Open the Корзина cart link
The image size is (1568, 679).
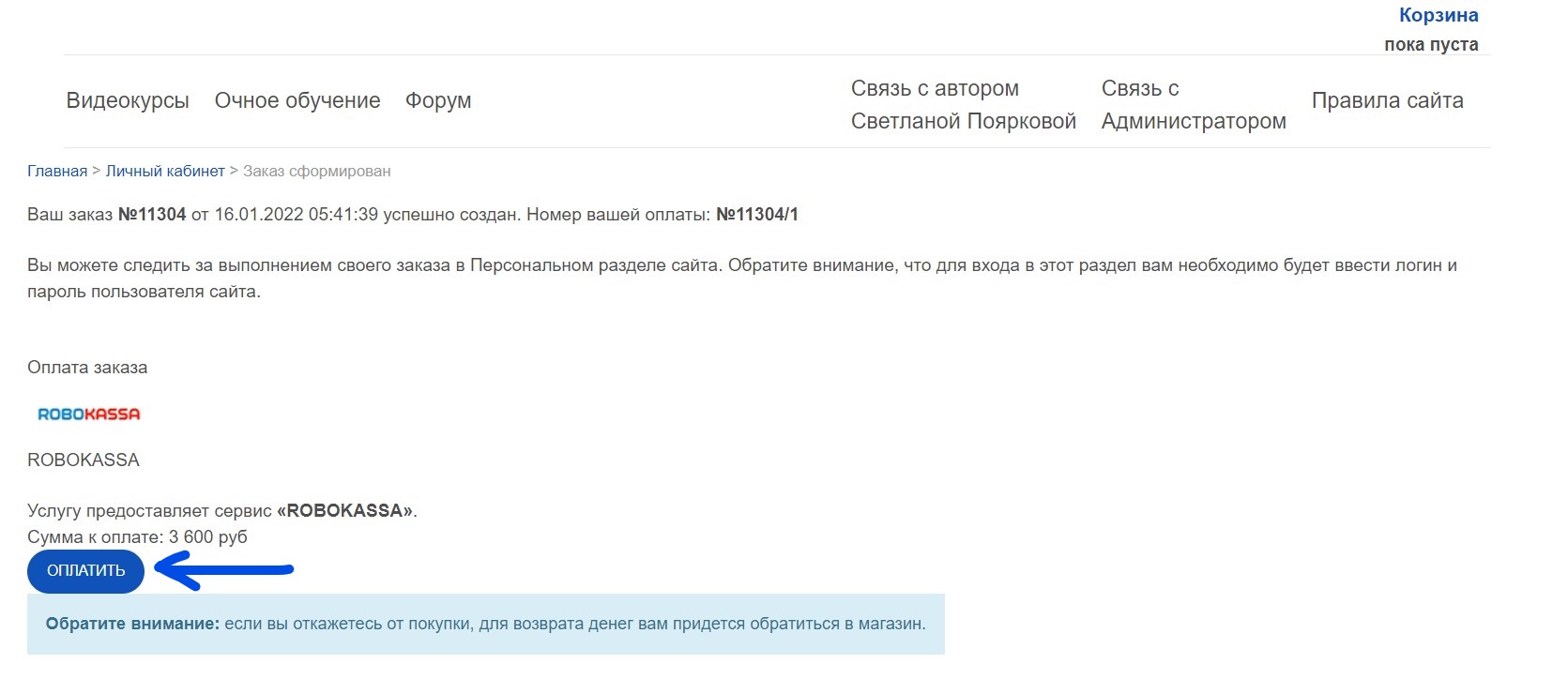(1438, 15)
